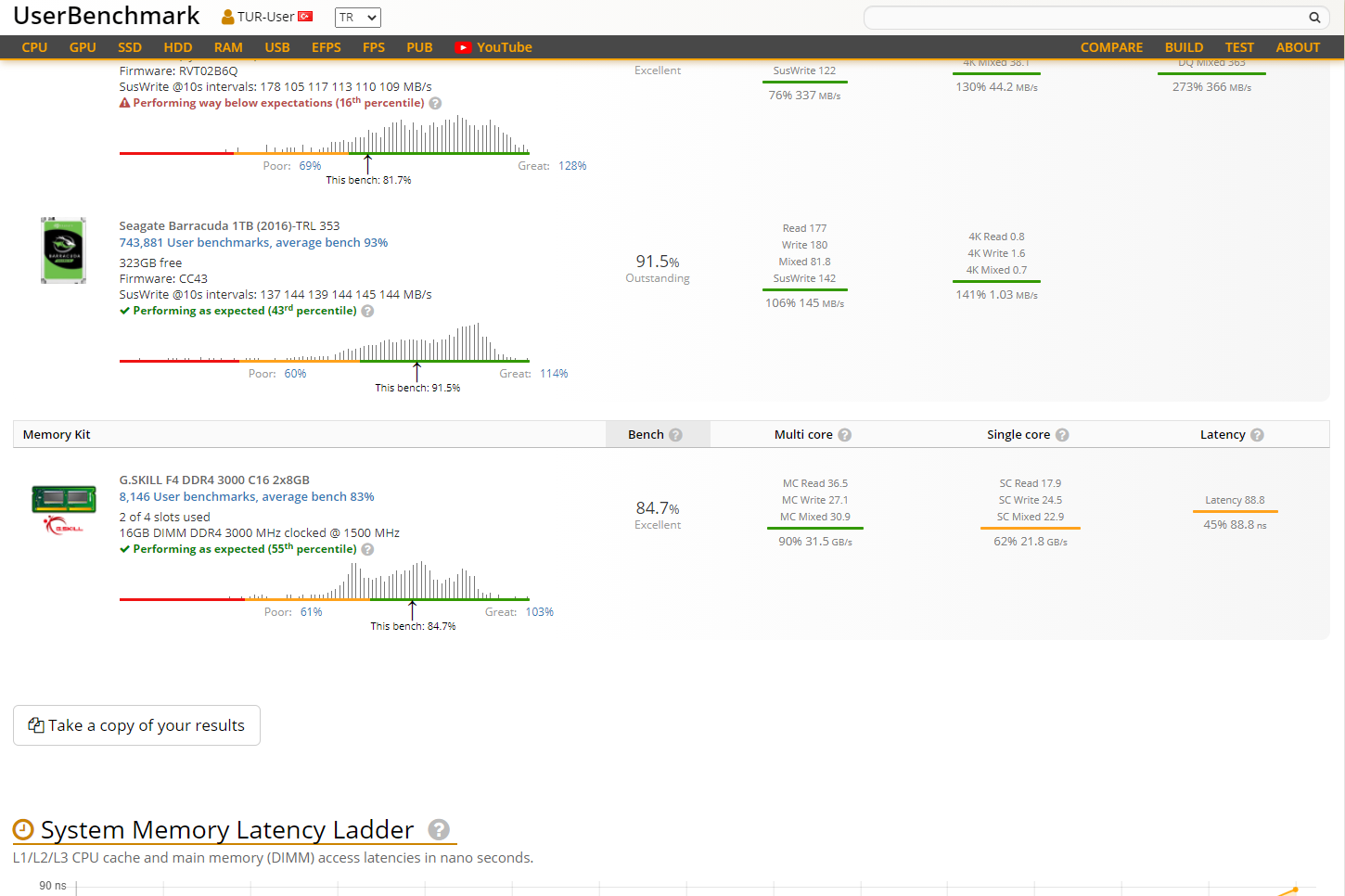Open G.SKILL 8,146 user benchmarks link

(x=247, y=497)
